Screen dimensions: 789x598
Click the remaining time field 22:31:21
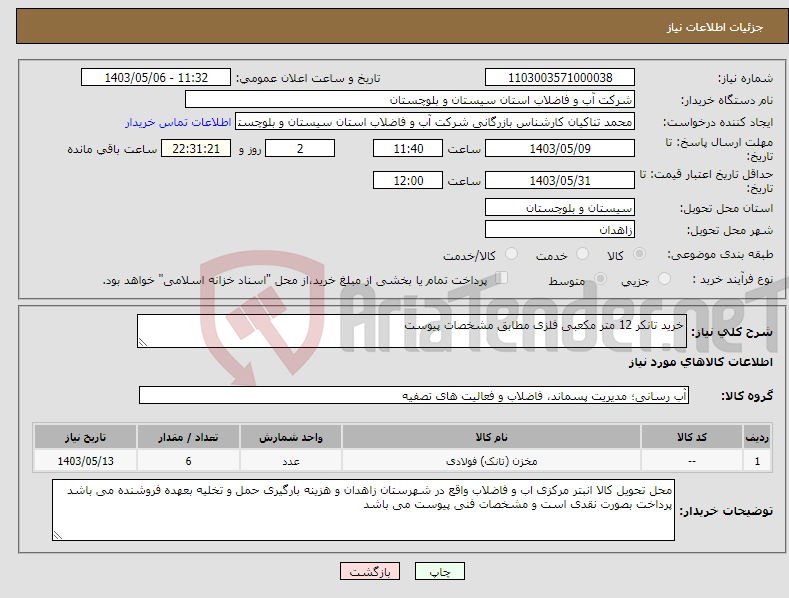click(196, 148)
